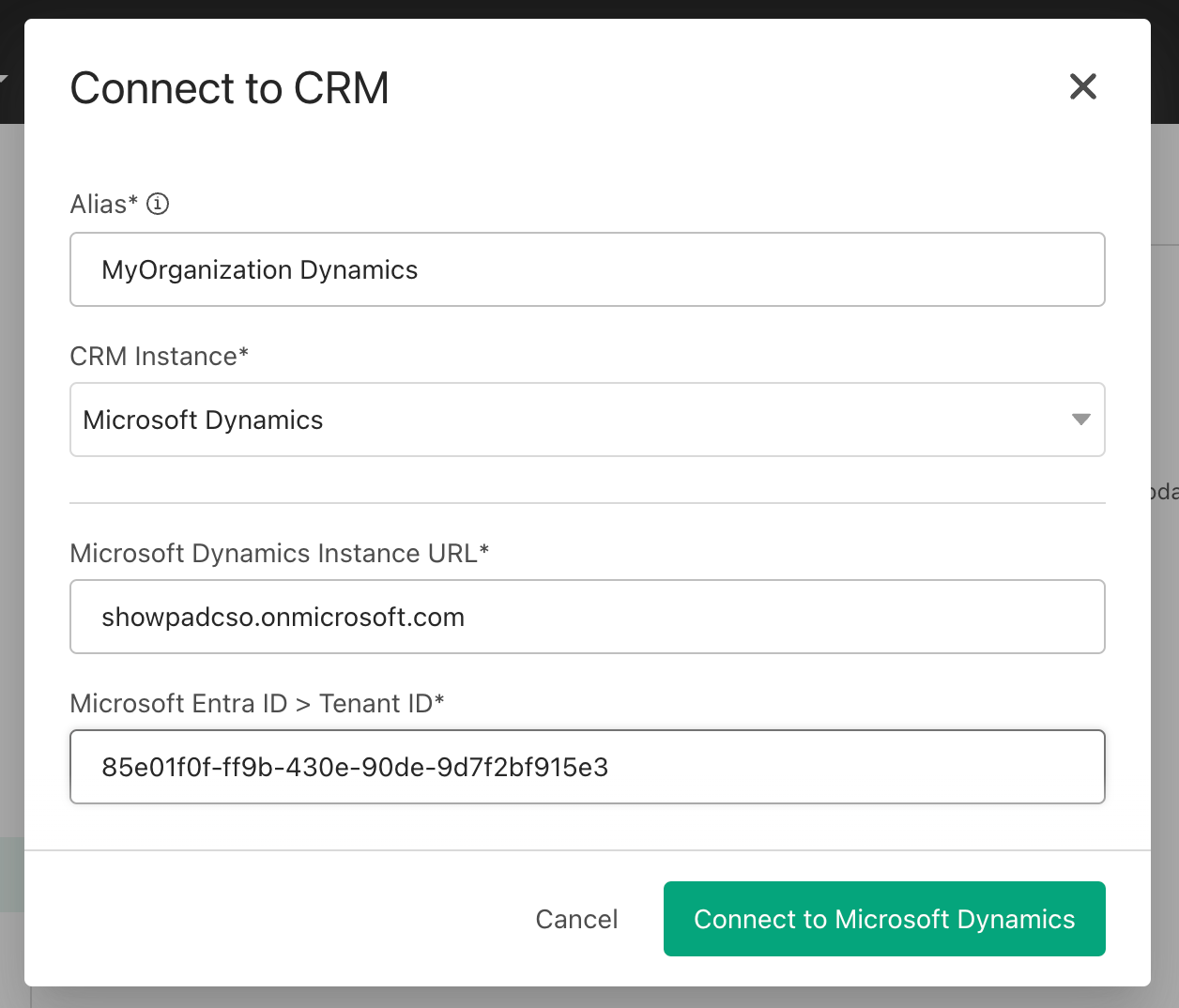
Task: Focus the Microsoft Dynamics Instance URL field
Action: coord(588,617)
